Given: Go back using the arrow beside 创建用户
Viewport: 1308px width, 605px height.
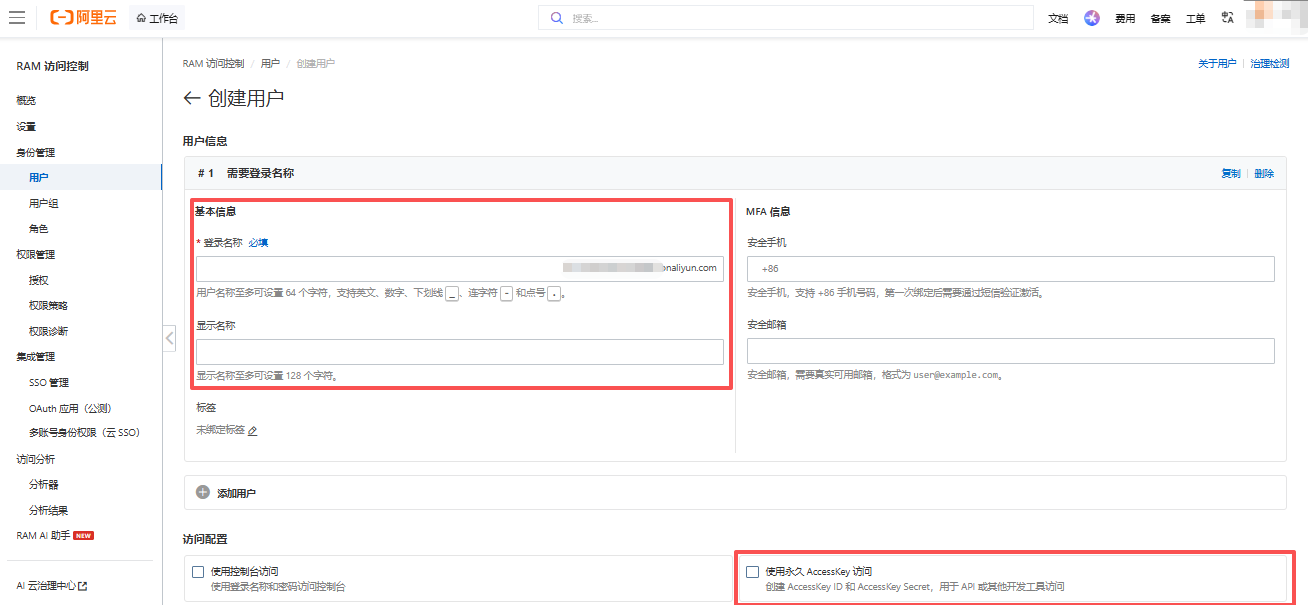Looking at the screenshot, I should (192, 98).
